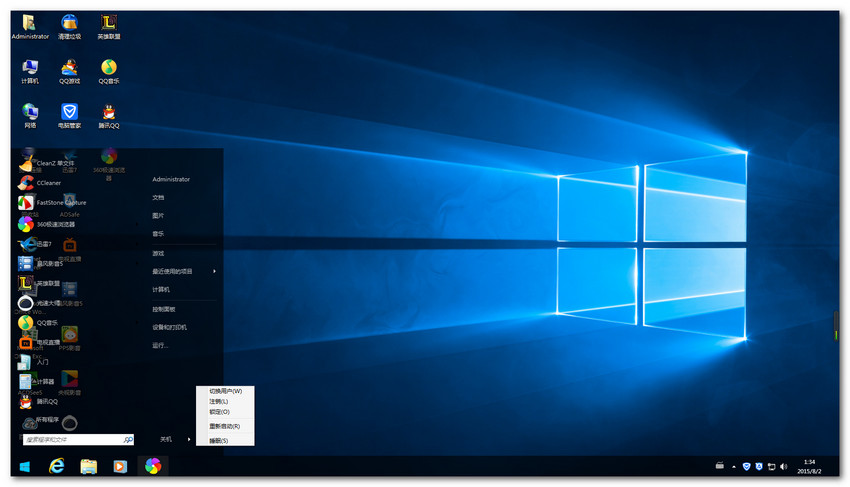Image resolution: width=850 pixels, height=487 pixels.
Task: Click the volume speaker tray icon
Action: 783,467
